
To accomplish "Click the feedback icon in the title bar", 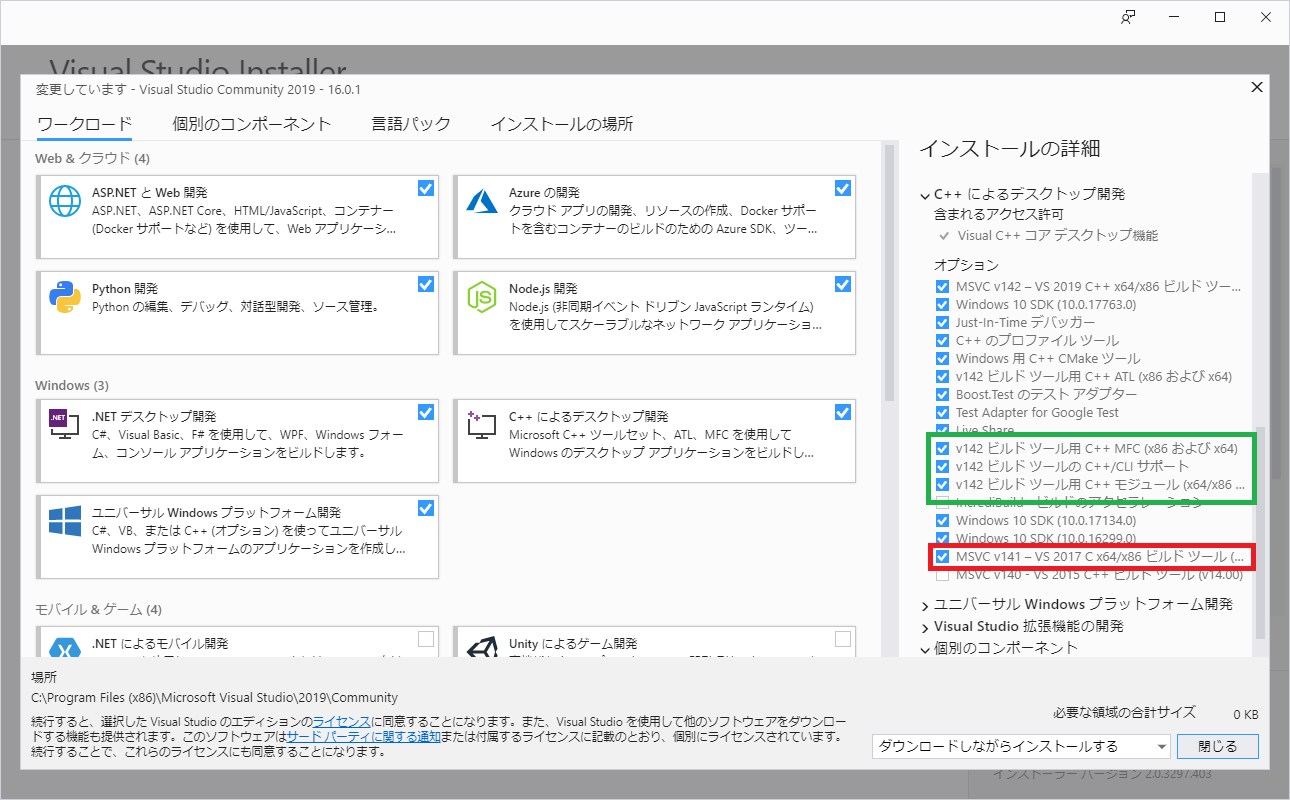I will [x=1128, y=17].
